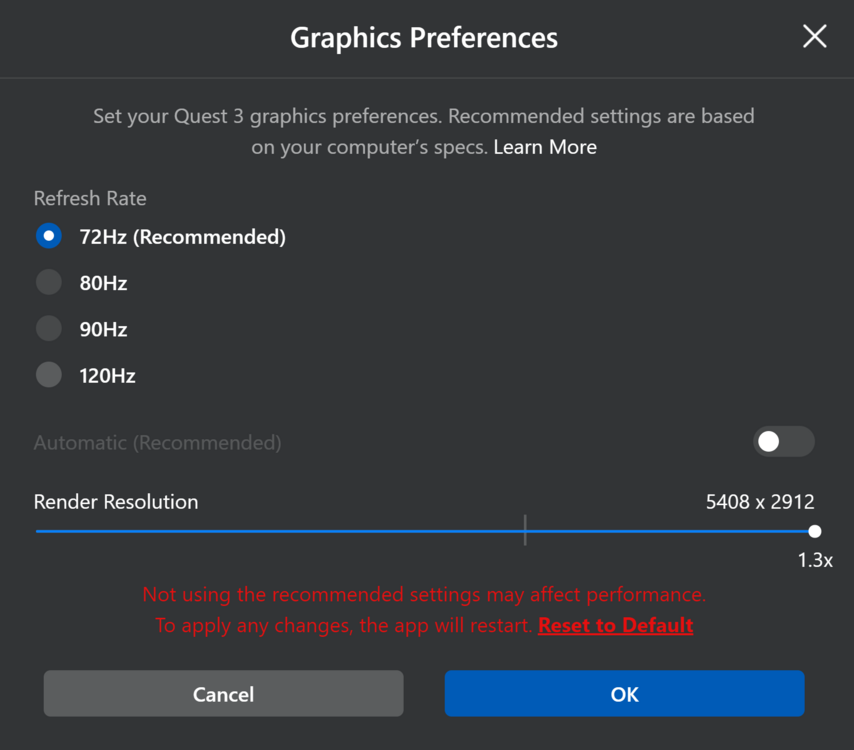The height and width of the screenshot is (750, 854).
Task: Click the 5408 x 2912 resolution value
Action: tap(760, 502)
